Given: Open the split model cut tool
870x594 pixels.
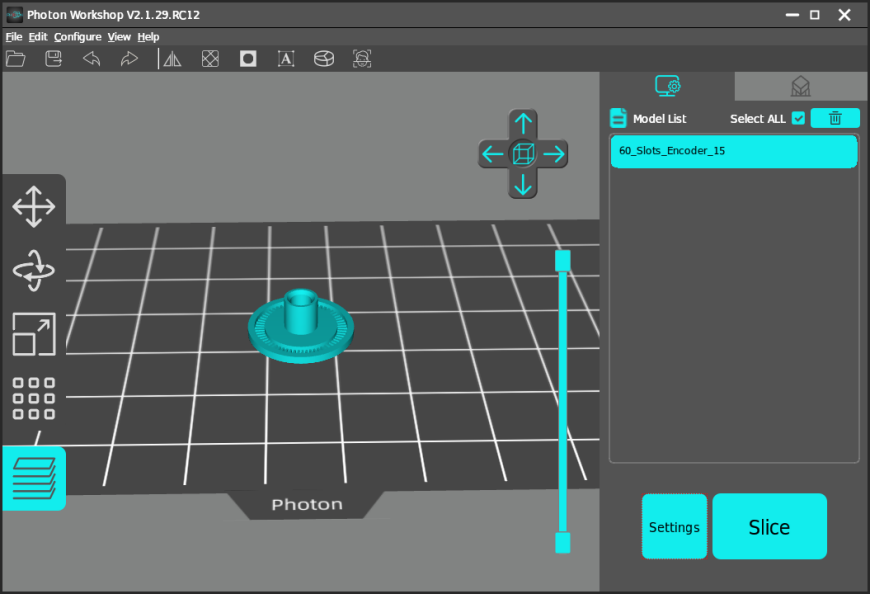Looking at the screenshot, I should coord(324,59).
